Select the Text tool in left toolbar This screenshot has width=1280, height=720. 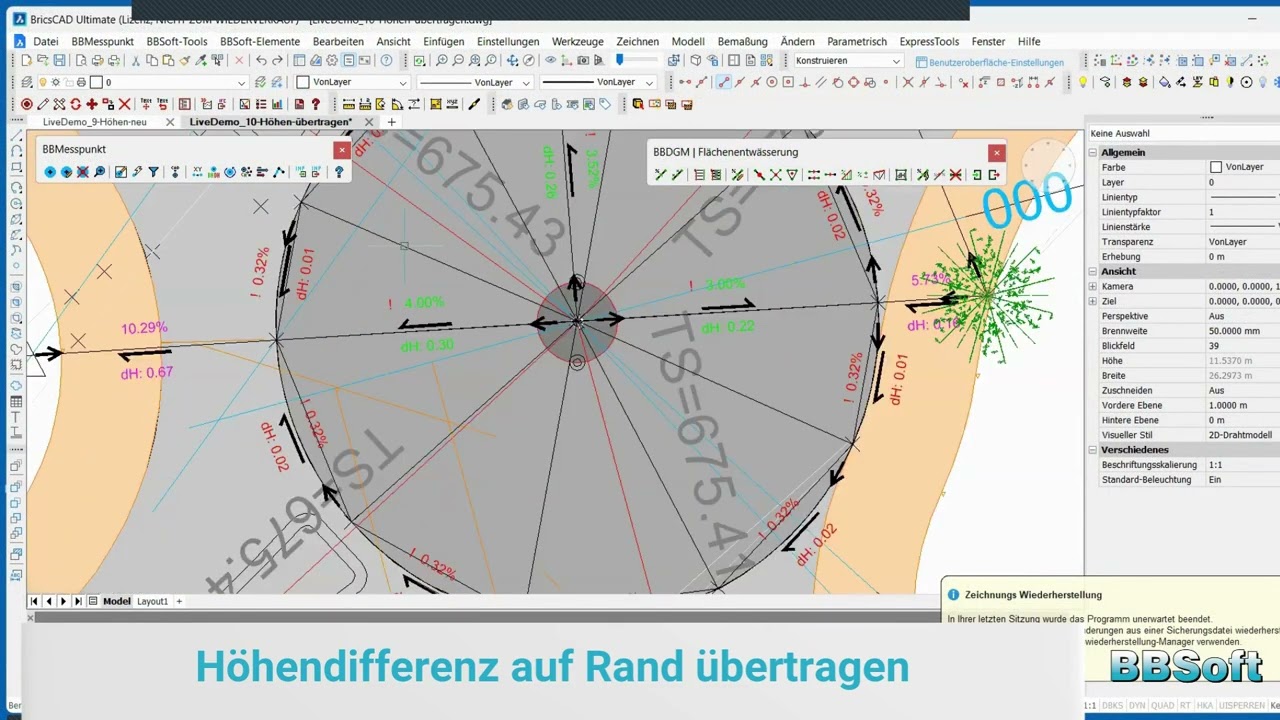coord(16,417)
